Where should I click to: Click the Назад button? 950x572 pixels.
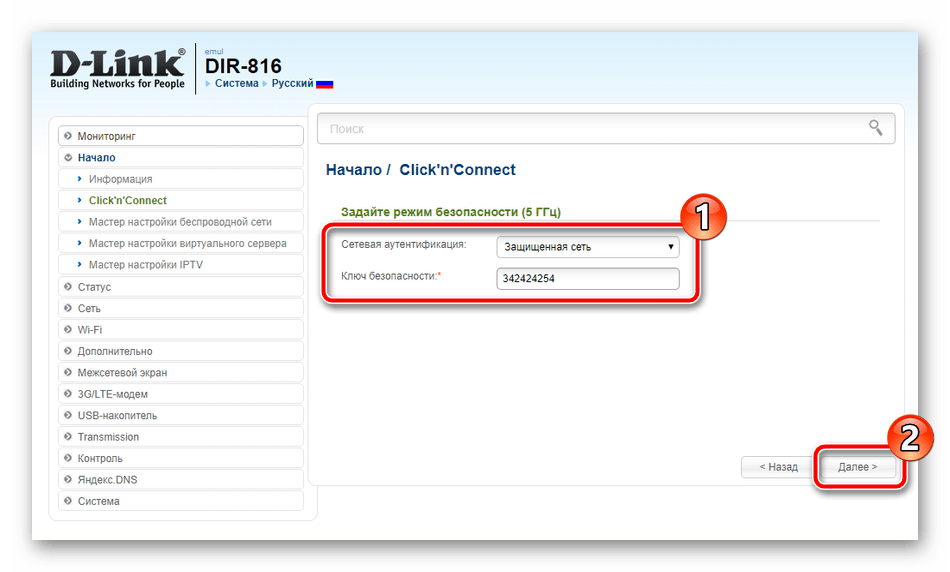click(778, 467)
